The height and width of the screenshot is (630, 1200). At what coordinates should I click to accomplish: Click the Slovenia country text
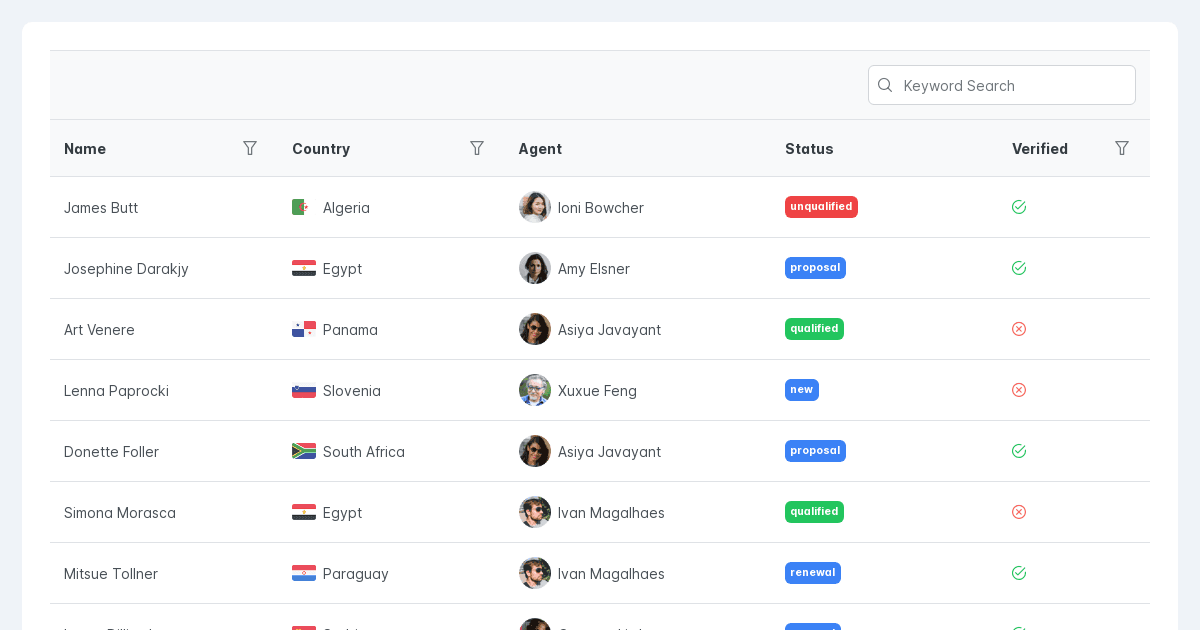352,390
